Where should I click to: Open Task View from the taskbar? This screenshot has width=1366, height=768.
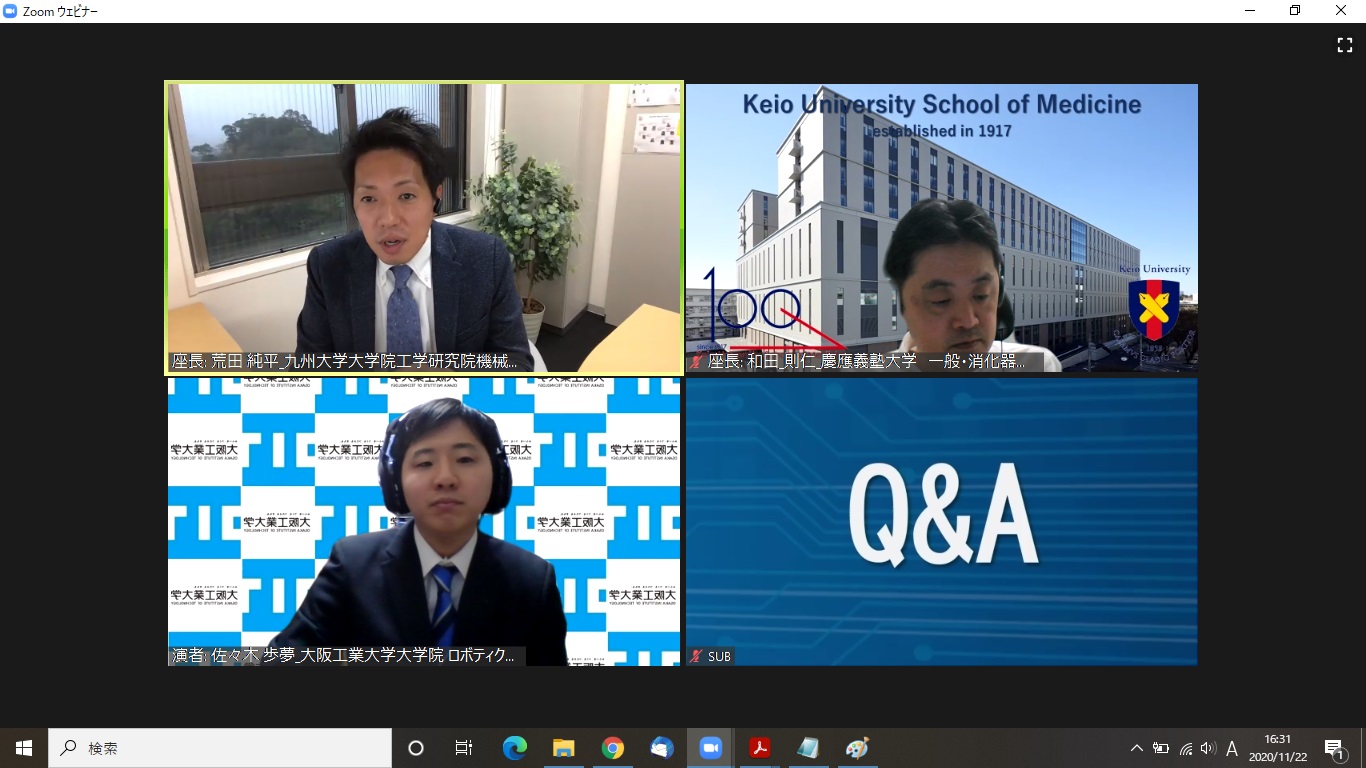pos(464,748)
